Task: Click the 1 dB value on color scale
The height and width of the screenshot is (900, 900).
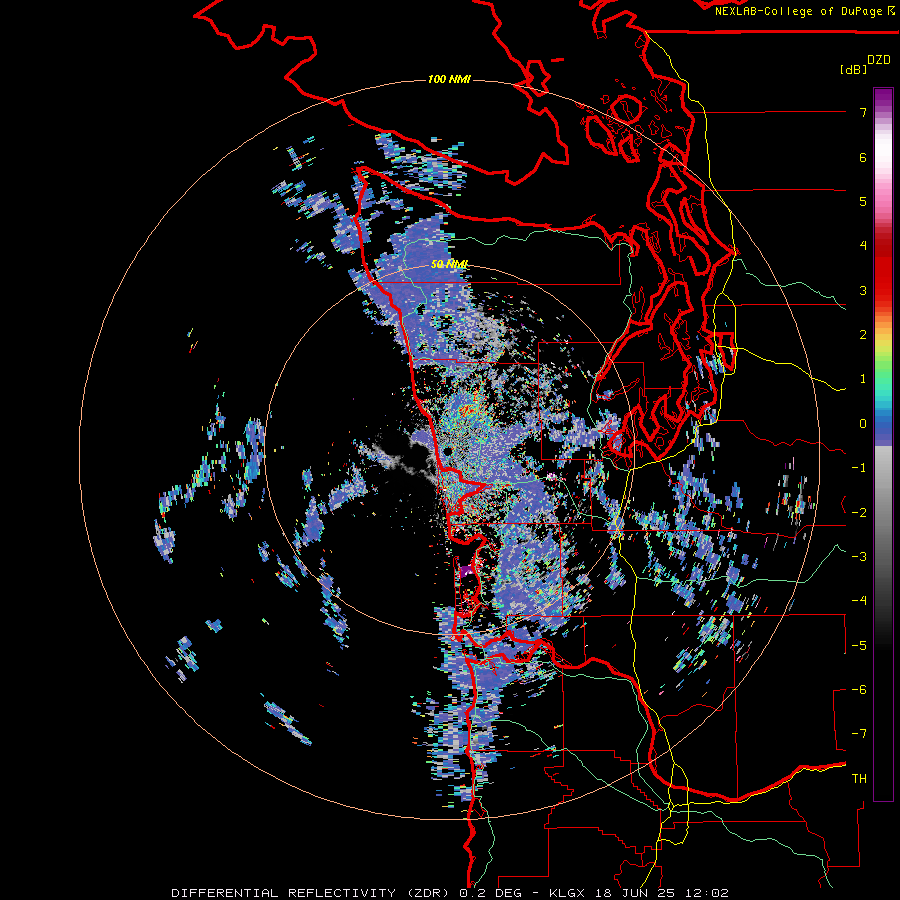Action: point(863,379)
